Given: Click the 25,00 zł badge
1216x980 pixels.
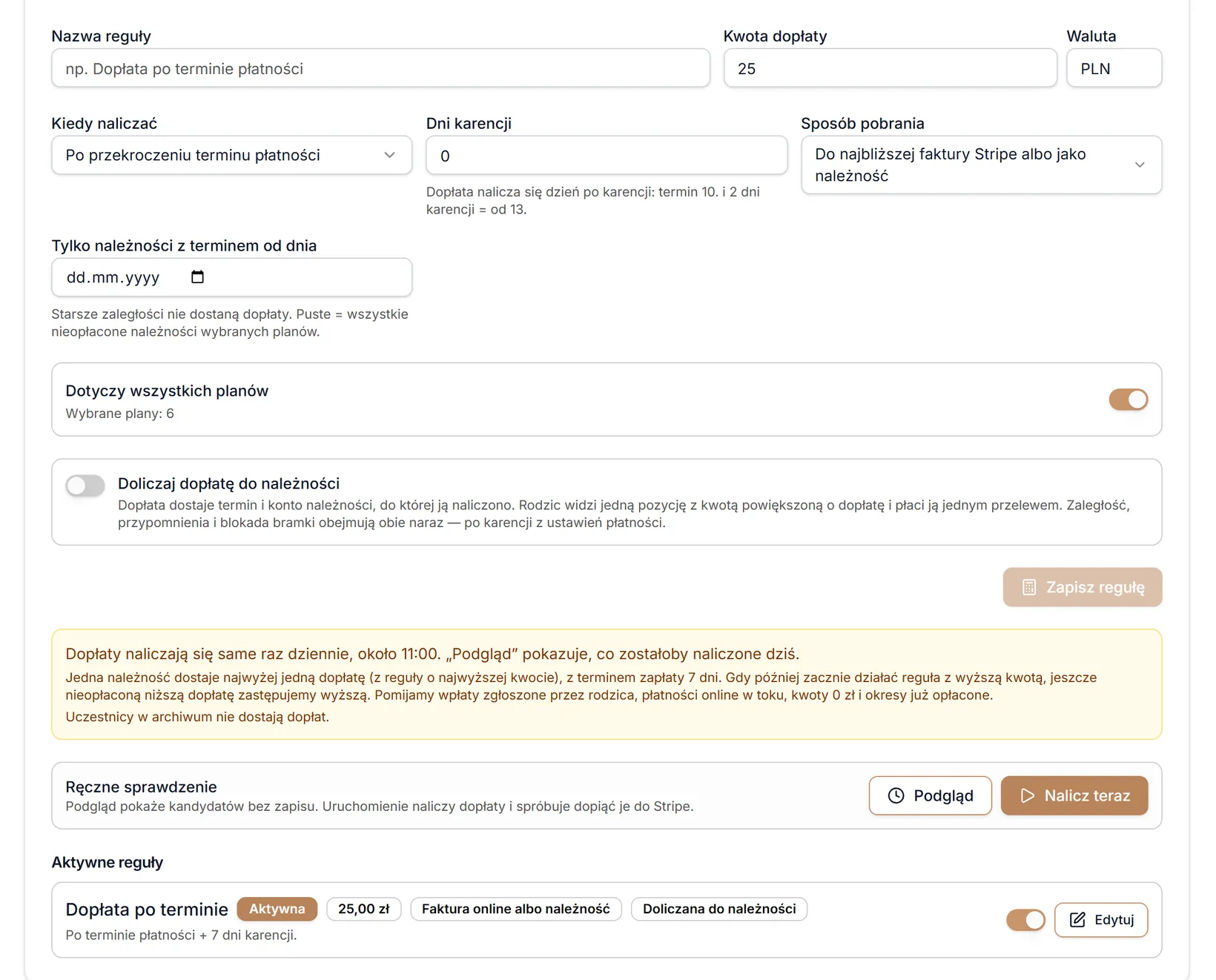Looking at the screenshot, I should click(363, 909).
